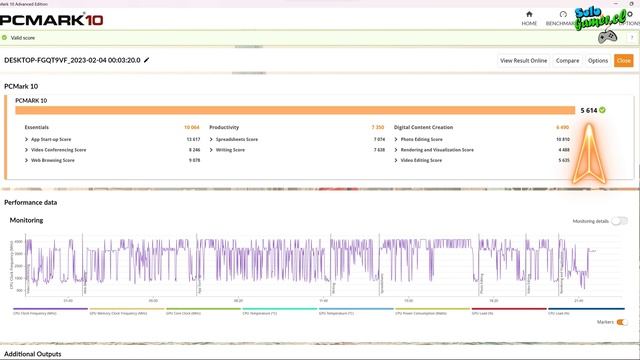Click the PCMARK 10 logo
The image size is (640, 360).
click(51, 20)
